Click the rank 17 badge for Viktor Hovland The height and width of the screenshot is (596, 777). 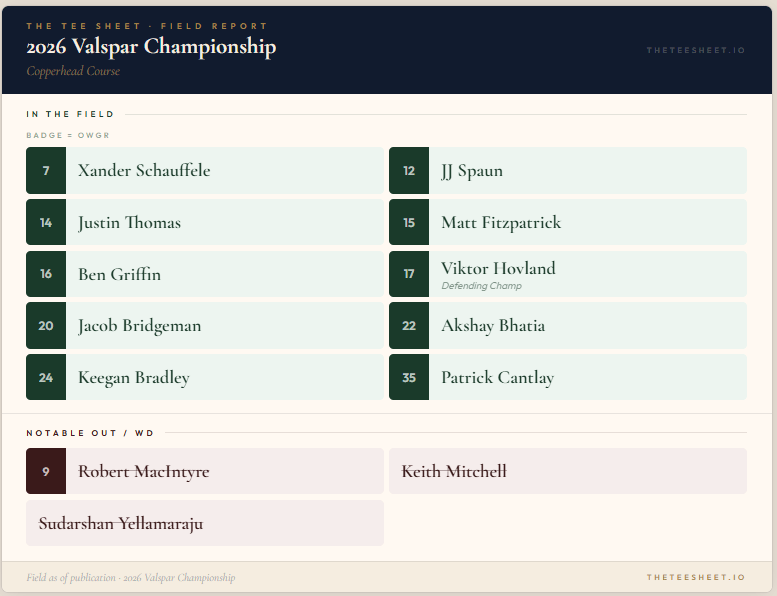coord(409,274)
